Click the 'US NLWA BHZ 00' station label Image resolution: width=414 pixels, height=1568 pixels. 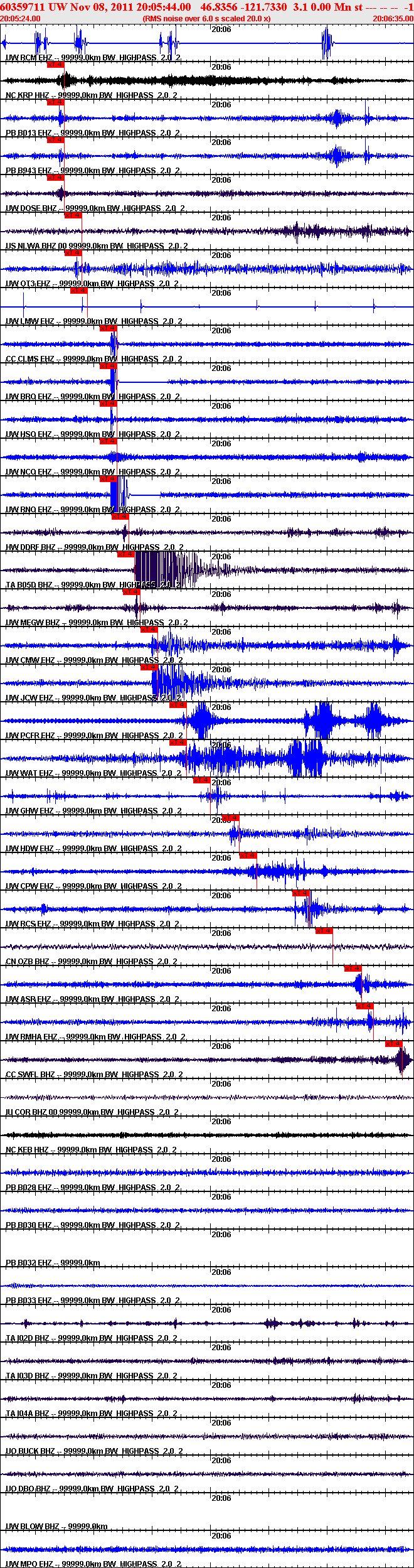pos(36,246)
